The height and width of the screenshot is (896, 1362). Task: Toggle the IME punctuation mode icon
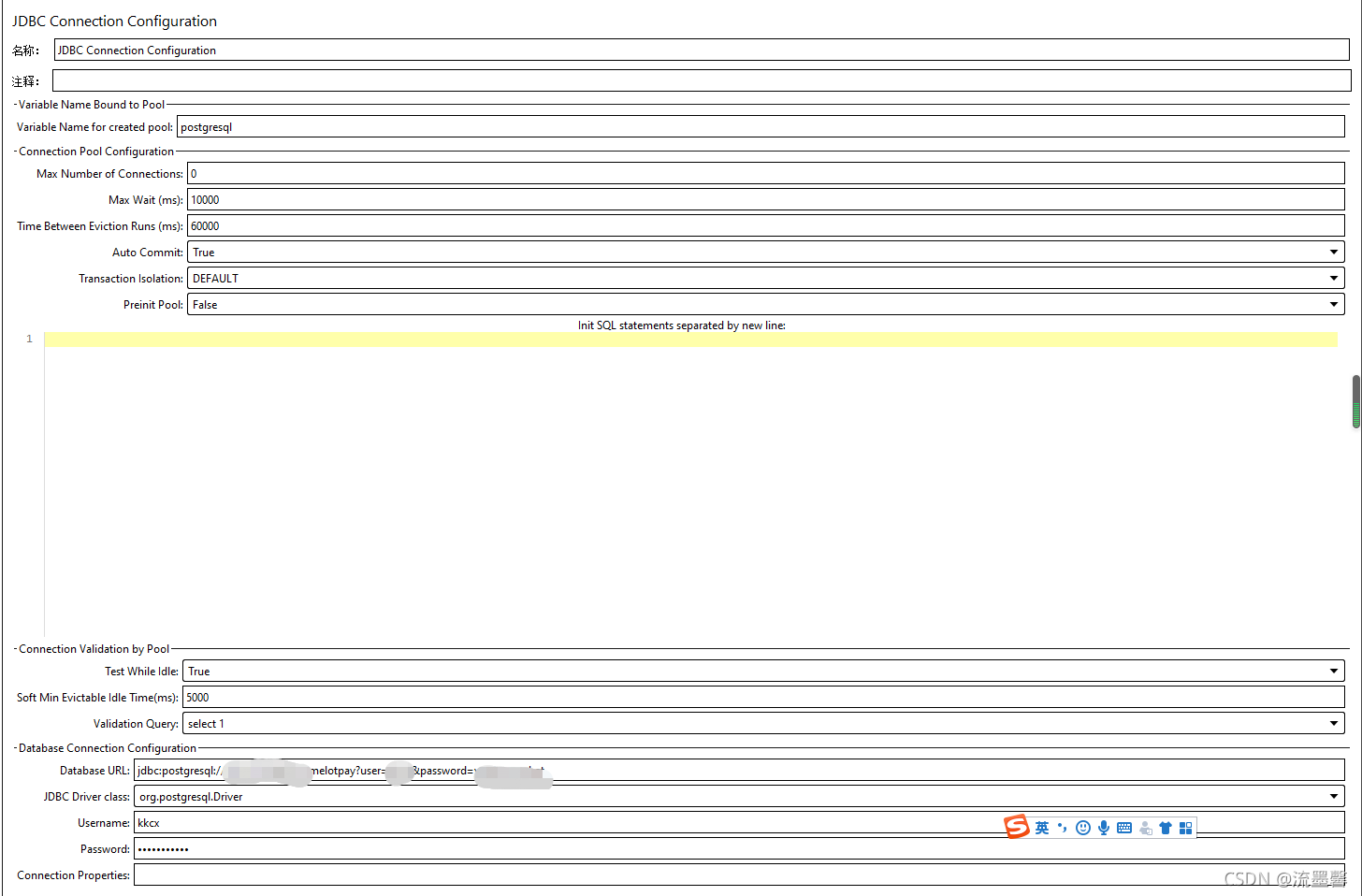1063,828
